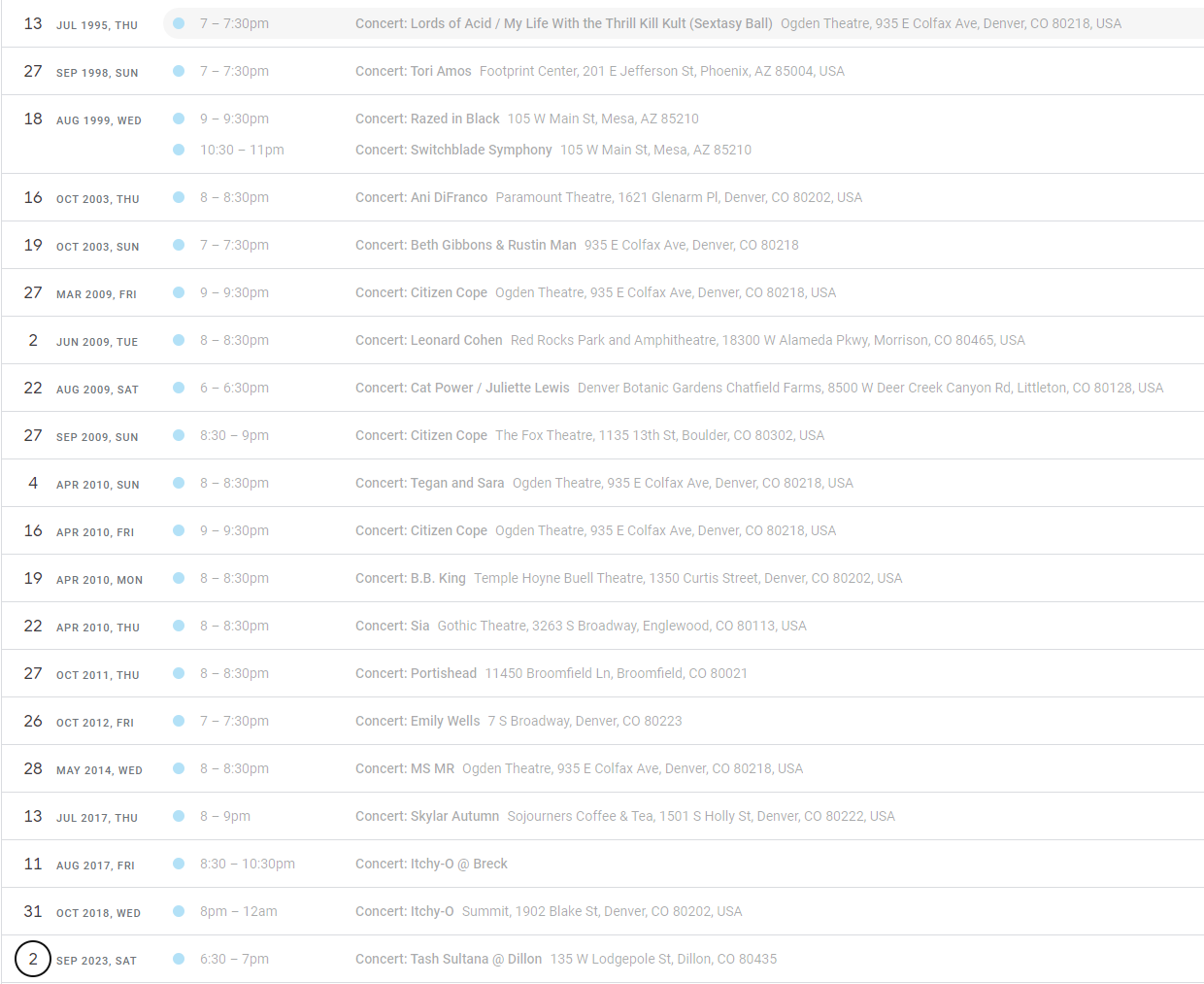Click the date number 31 for Oct 2018
The height and width of the screenshot is (984, 1204).
[x=33, y=911]
